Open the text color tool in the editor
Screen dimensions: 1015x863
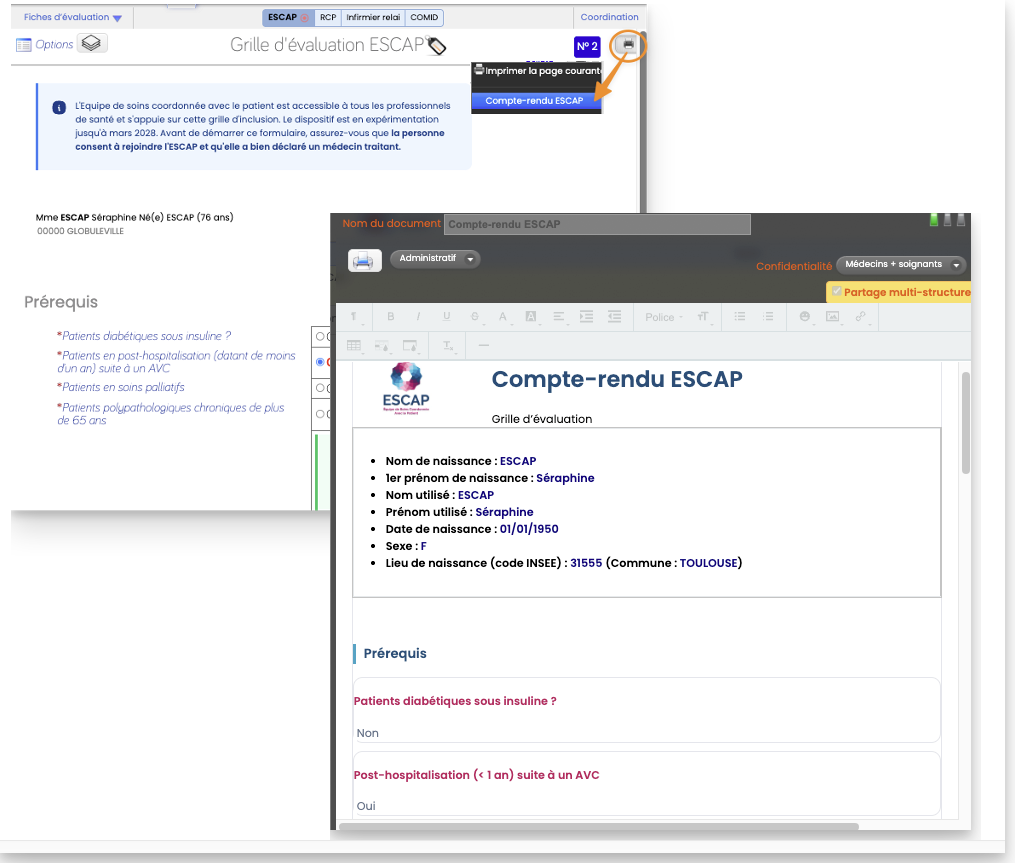[502, 317]
